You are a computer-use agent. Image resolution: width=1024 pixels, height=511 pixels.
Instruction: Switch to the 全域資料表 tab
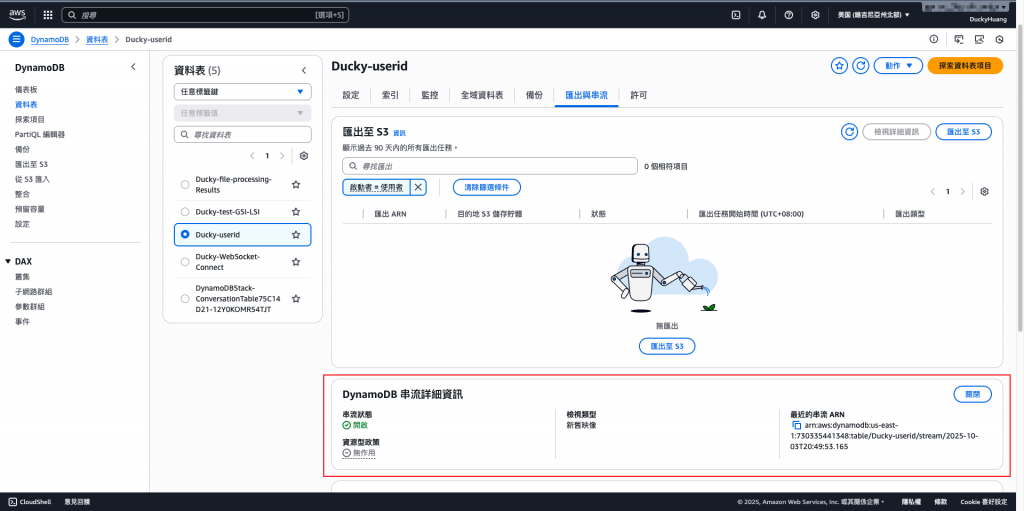[482, 95]
